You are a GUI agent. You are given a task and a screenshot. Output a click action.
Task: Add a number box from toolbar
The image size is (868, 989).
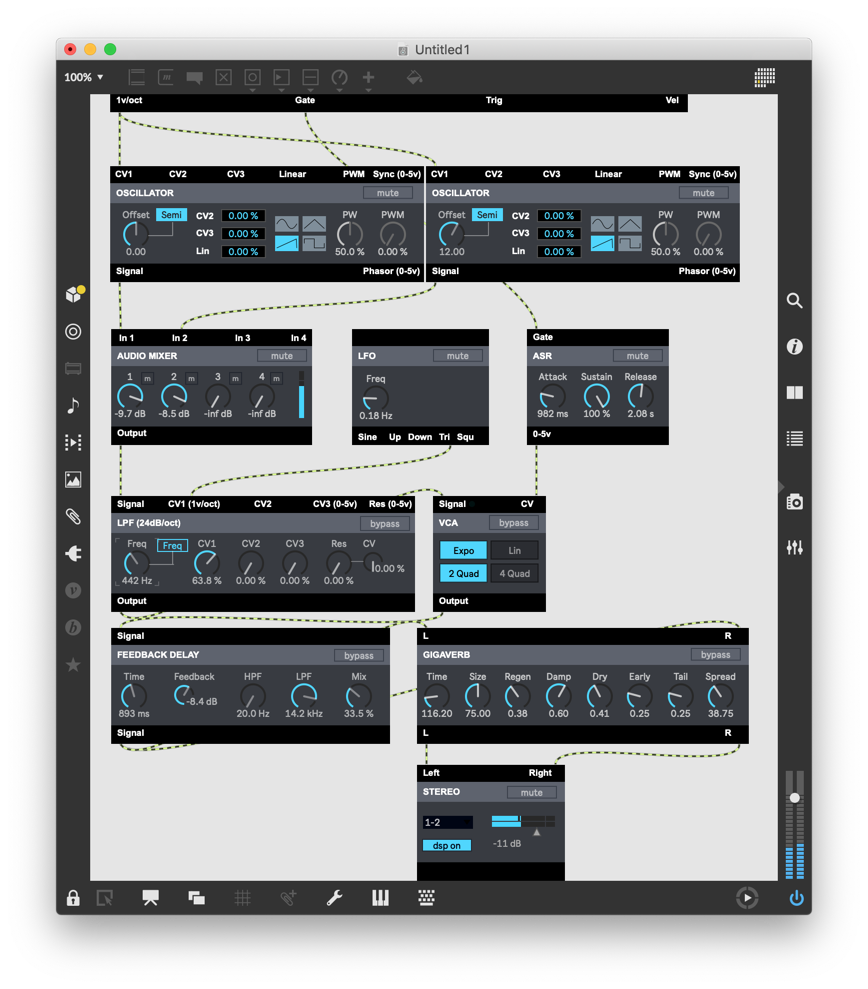[281, 78]
